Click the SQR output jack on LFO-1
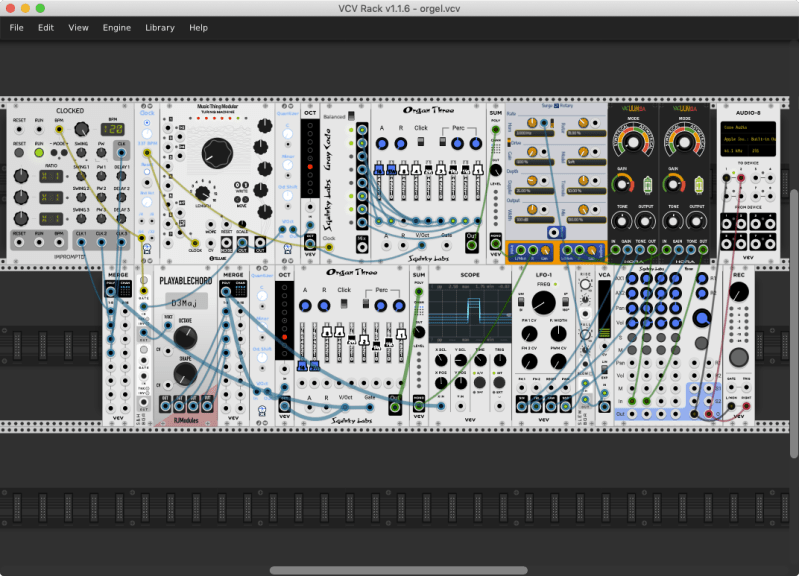Image resolution: width=799 pixels, height=576 pixels. [x=566, y=406]
